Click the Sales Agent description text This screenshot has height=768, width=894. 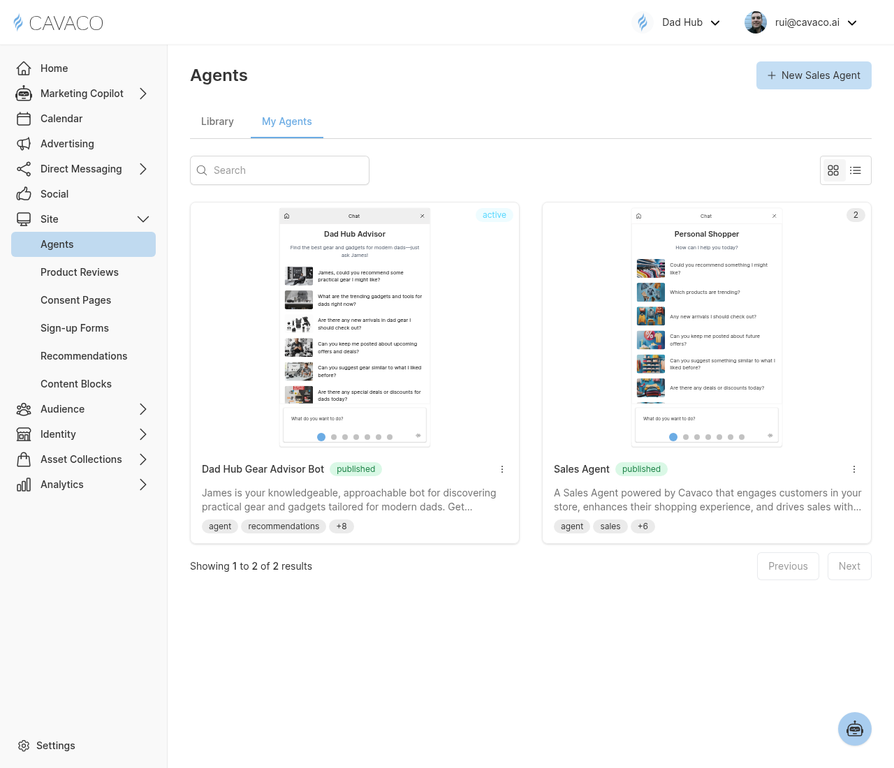point(708,500)
